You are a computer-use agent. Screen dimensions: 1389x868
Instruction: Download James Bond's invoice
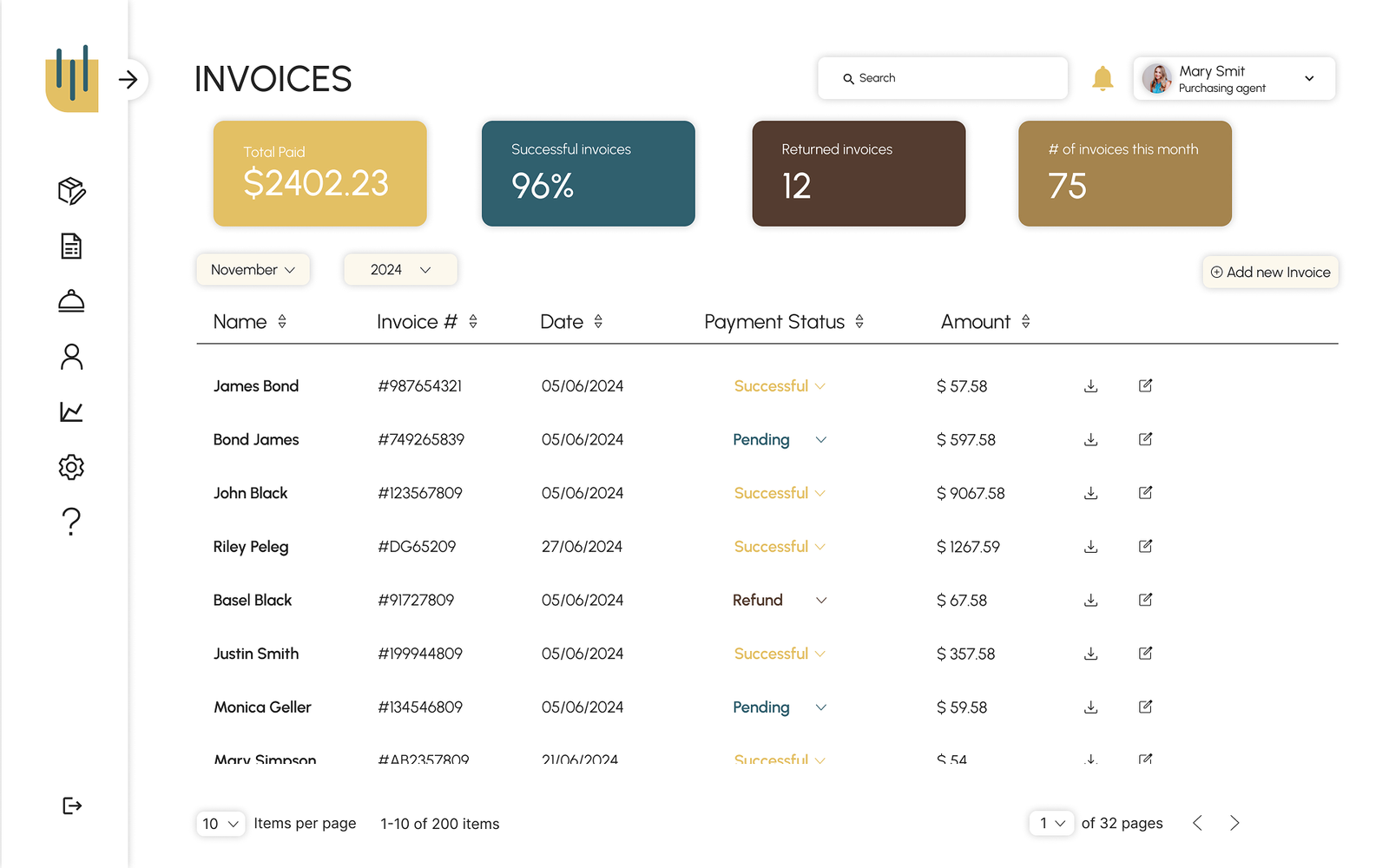(x=1090, y=386)
